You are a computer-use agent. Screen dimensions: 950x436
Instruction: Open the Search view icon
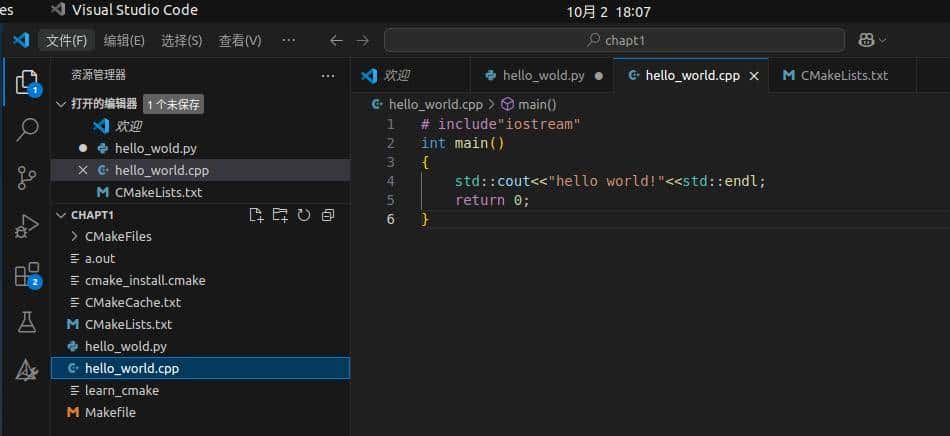(27, 130)
